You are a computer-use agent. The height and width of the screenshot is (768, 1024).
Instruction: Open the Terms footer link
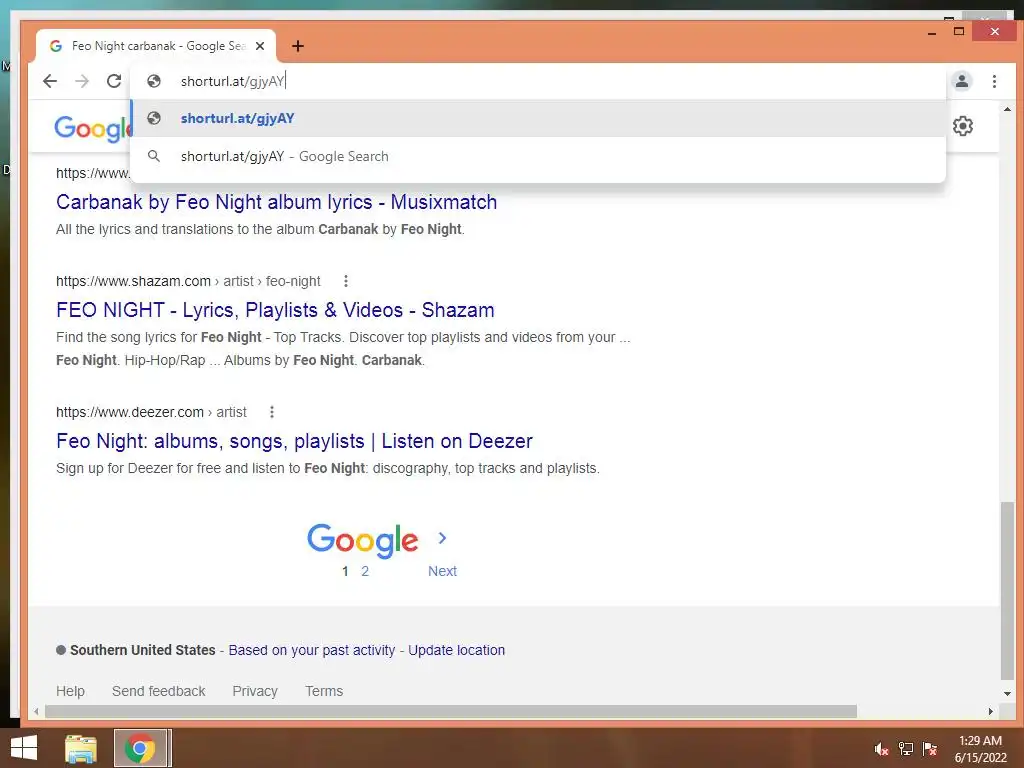tap(324, 691)
